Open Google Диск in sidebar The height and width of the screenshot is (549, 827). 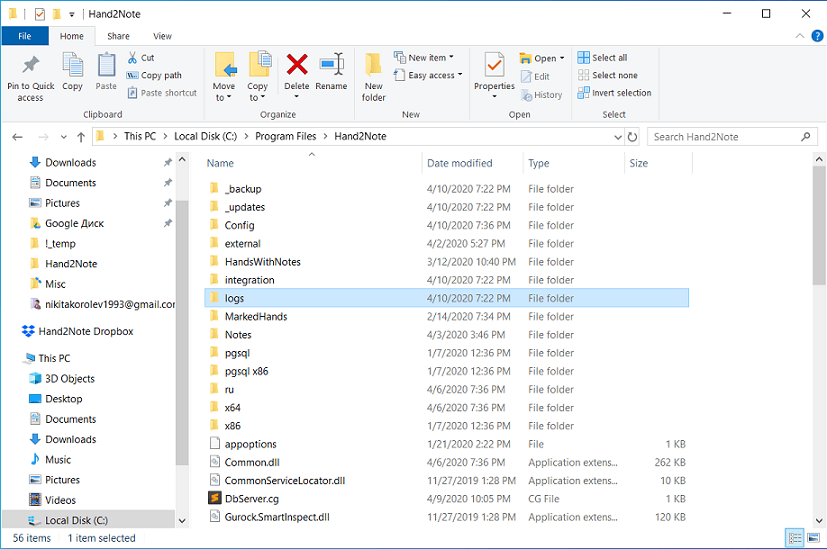tap(74, 223)
